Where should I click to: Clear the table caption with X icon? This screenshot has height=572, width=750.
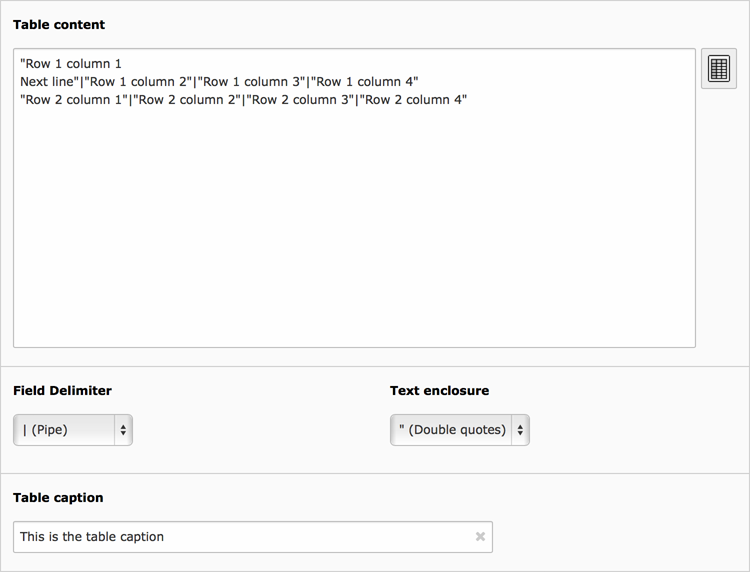coord(480,537)
